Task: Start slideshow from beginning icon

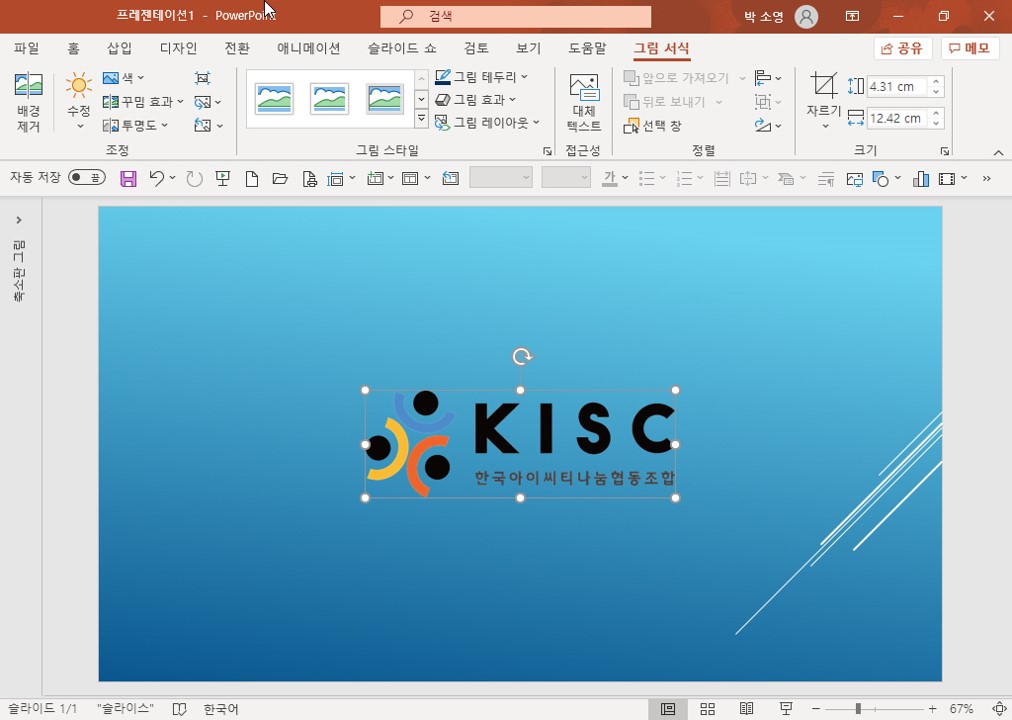Action: [x=223, y=179]
